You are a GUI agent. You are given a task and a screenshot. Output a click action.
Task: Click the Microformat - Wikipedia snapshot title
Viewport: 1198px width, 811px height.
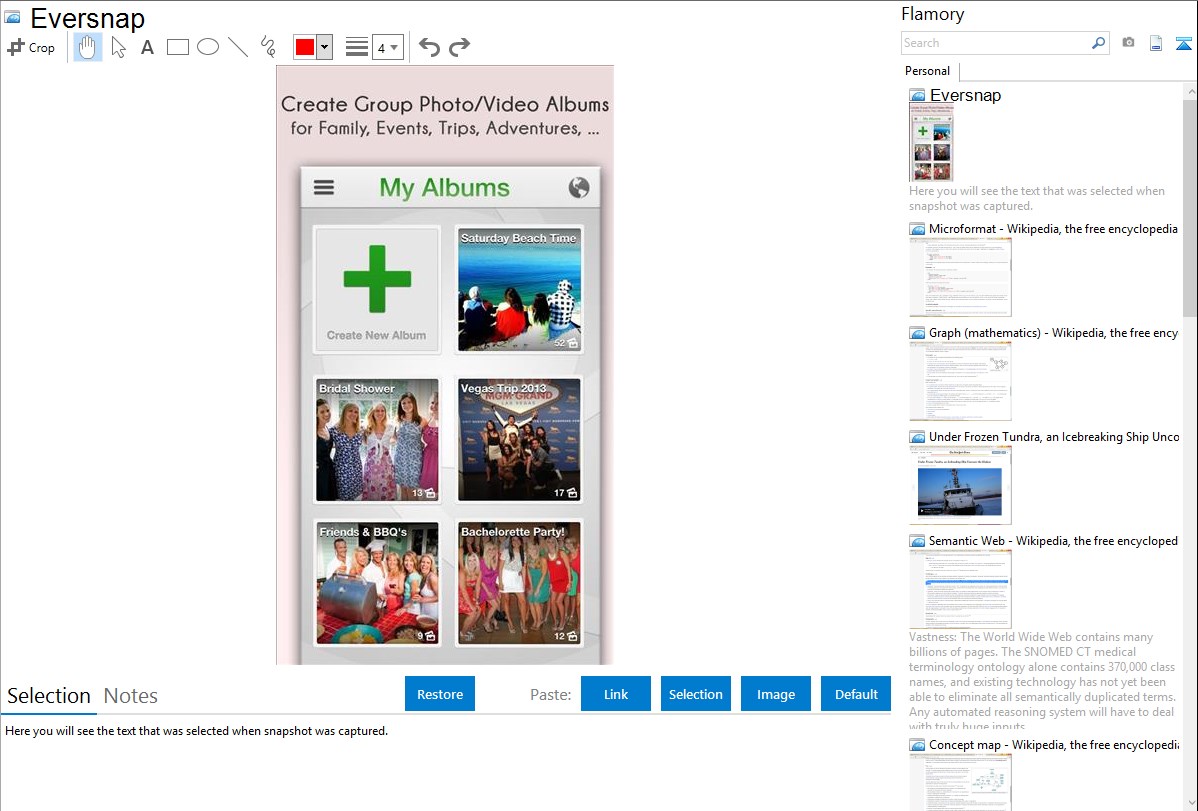1053,229
